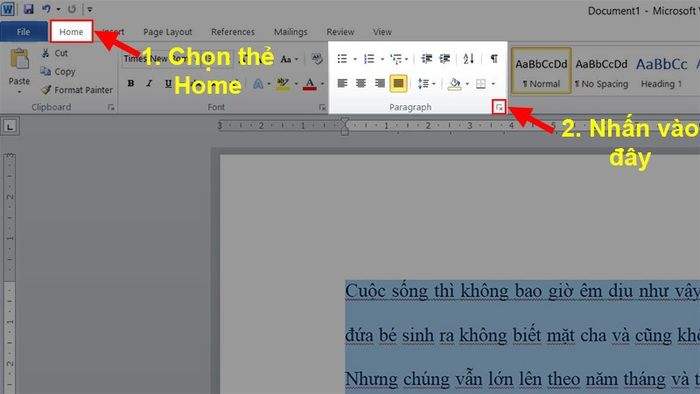Open the Shading dropdown arrow
This screenshot has height=394, width=700.
(467, 84)
